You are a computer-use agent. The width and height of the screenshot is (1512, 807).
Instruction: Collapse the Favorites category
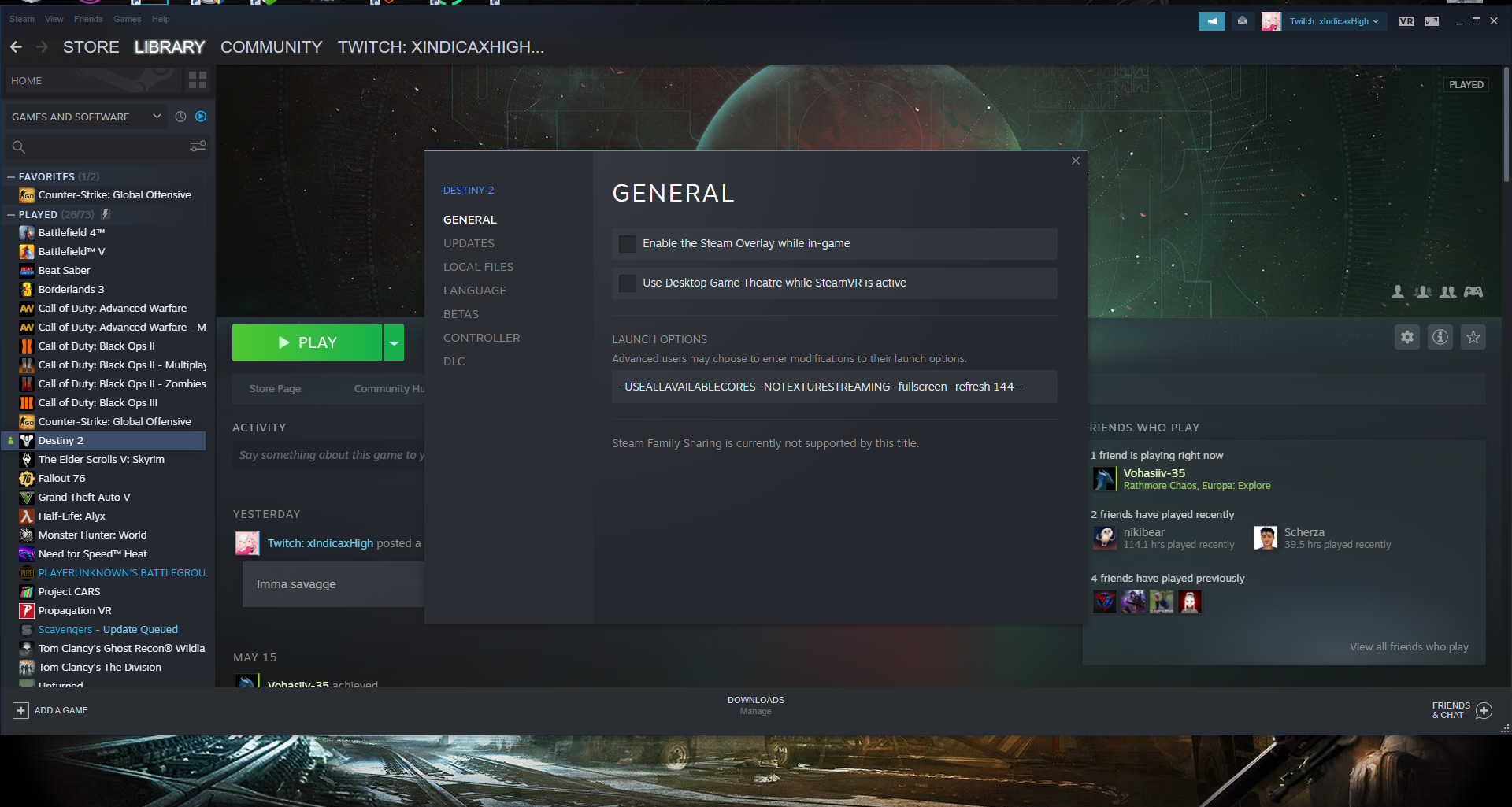[x=11, y=177]
